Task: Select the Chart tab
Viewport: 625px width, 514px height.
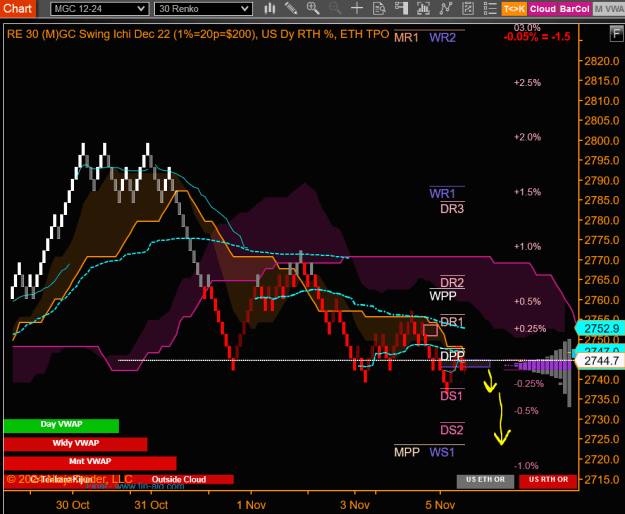Action: 18,8
